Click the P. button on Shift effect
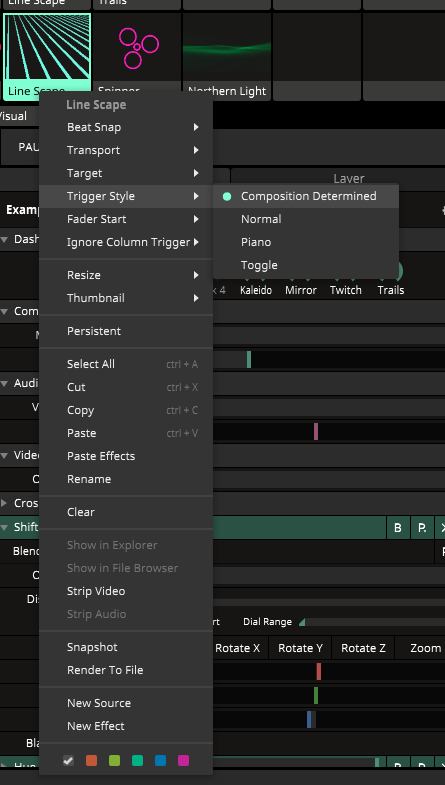Screen dimensions: 445x785 click(x=422, y=528)
